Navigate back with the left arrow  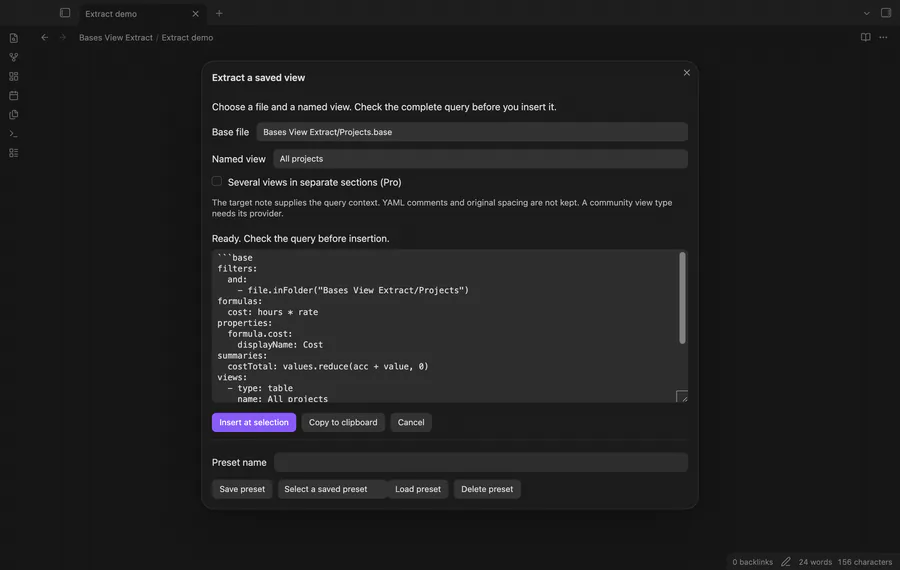coord(45,37)
